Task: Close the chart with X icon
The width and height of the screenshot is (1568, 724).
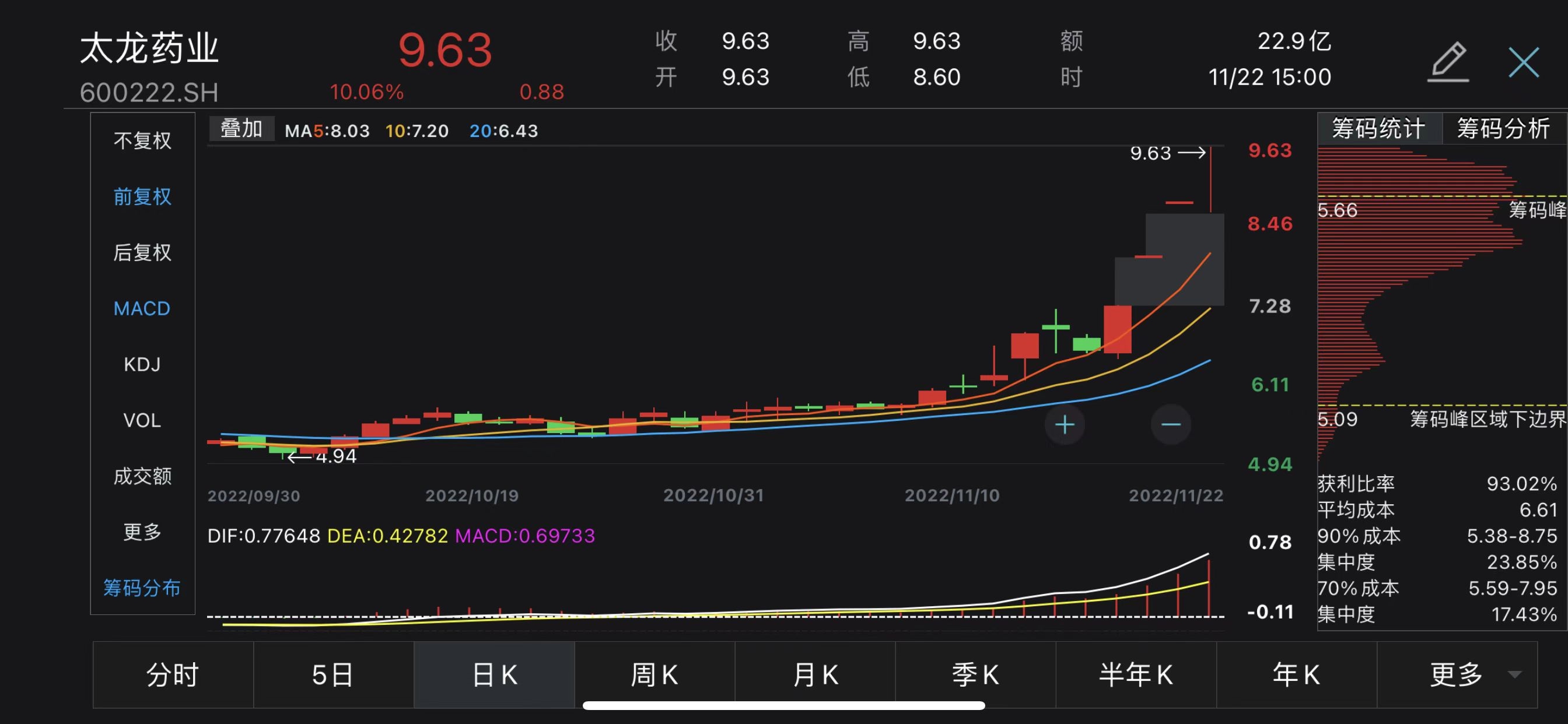Action: (1524, 62)
